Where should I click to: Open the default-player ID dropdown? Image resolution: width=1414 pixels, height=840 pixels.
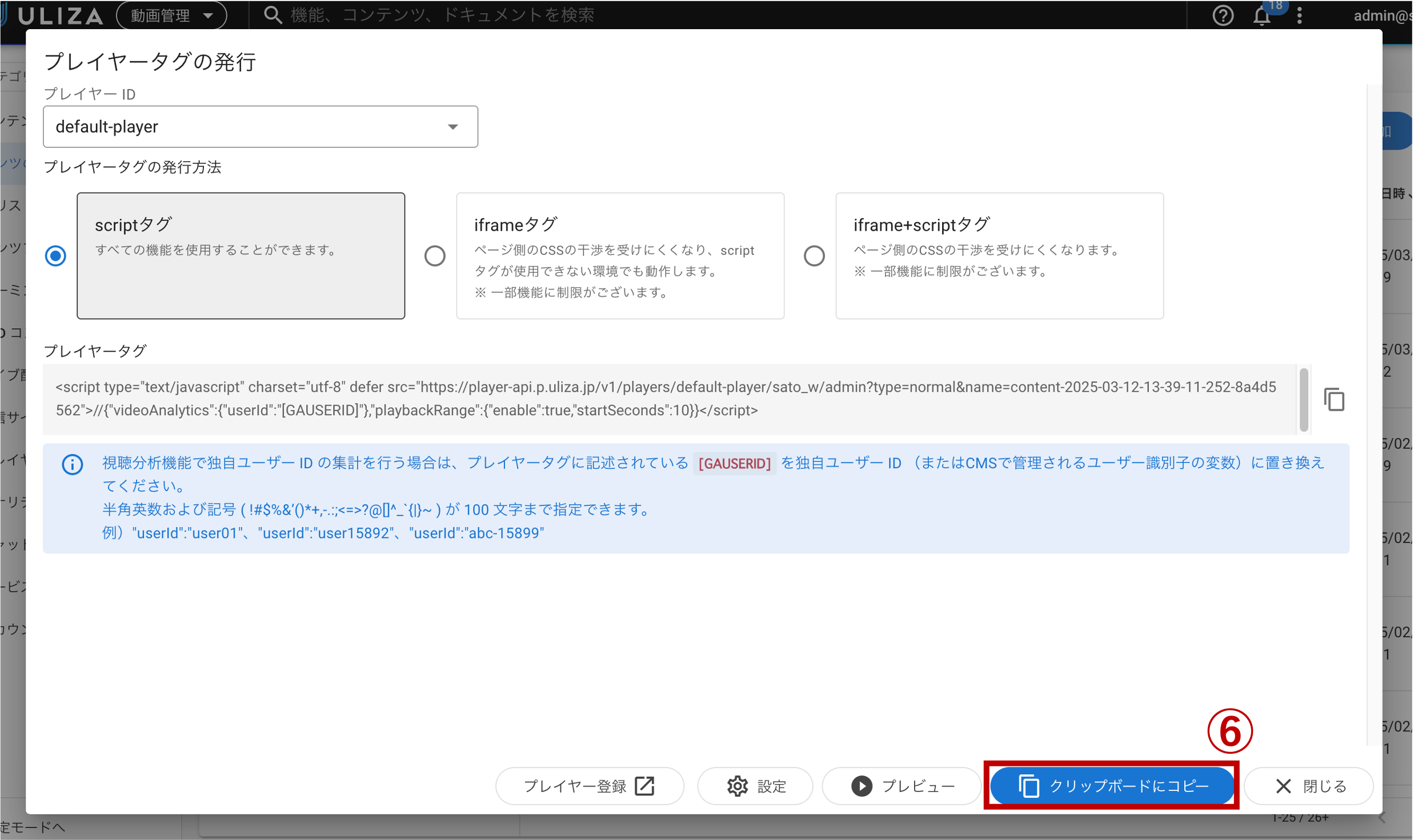click(261, 127)
